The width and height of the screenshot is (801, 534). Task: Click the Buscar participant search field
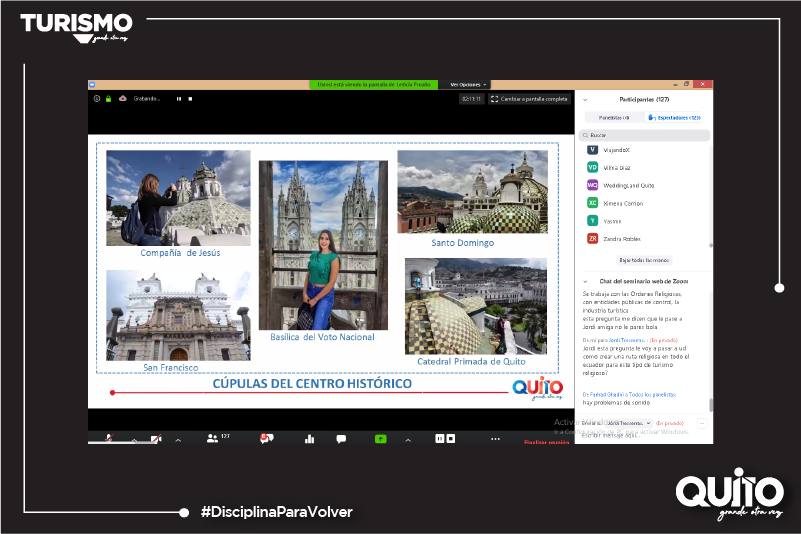(643, 134)
